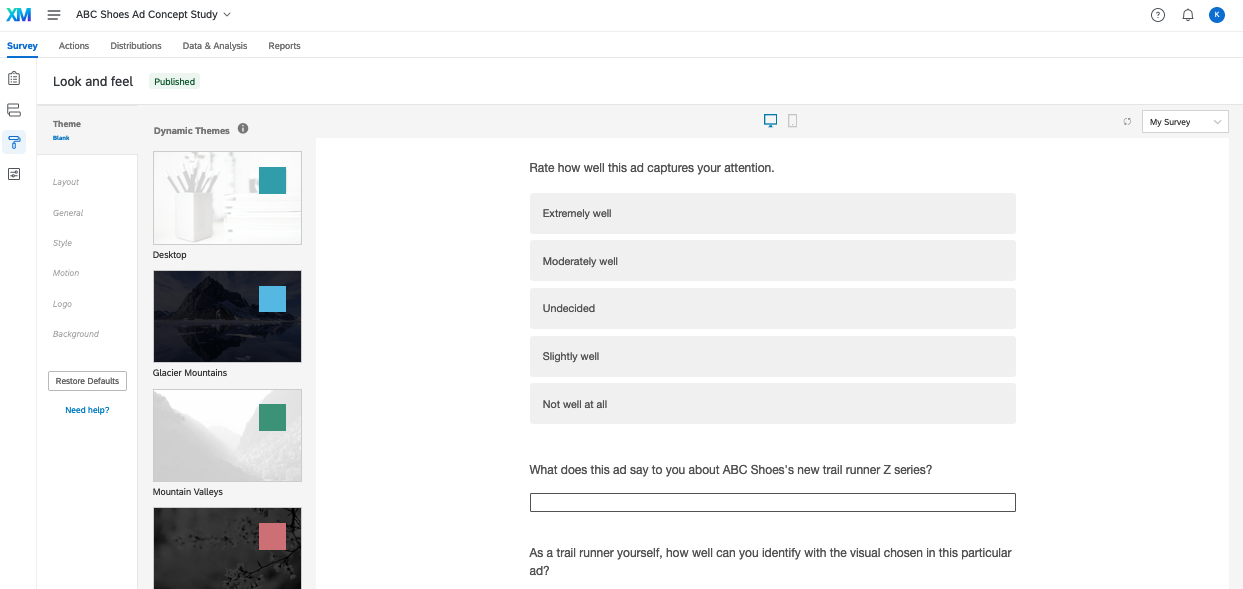This screenshot has height=589, width=1243.
Task: Open the survey flow sidebar icon
Action: (x=14, y=110)
